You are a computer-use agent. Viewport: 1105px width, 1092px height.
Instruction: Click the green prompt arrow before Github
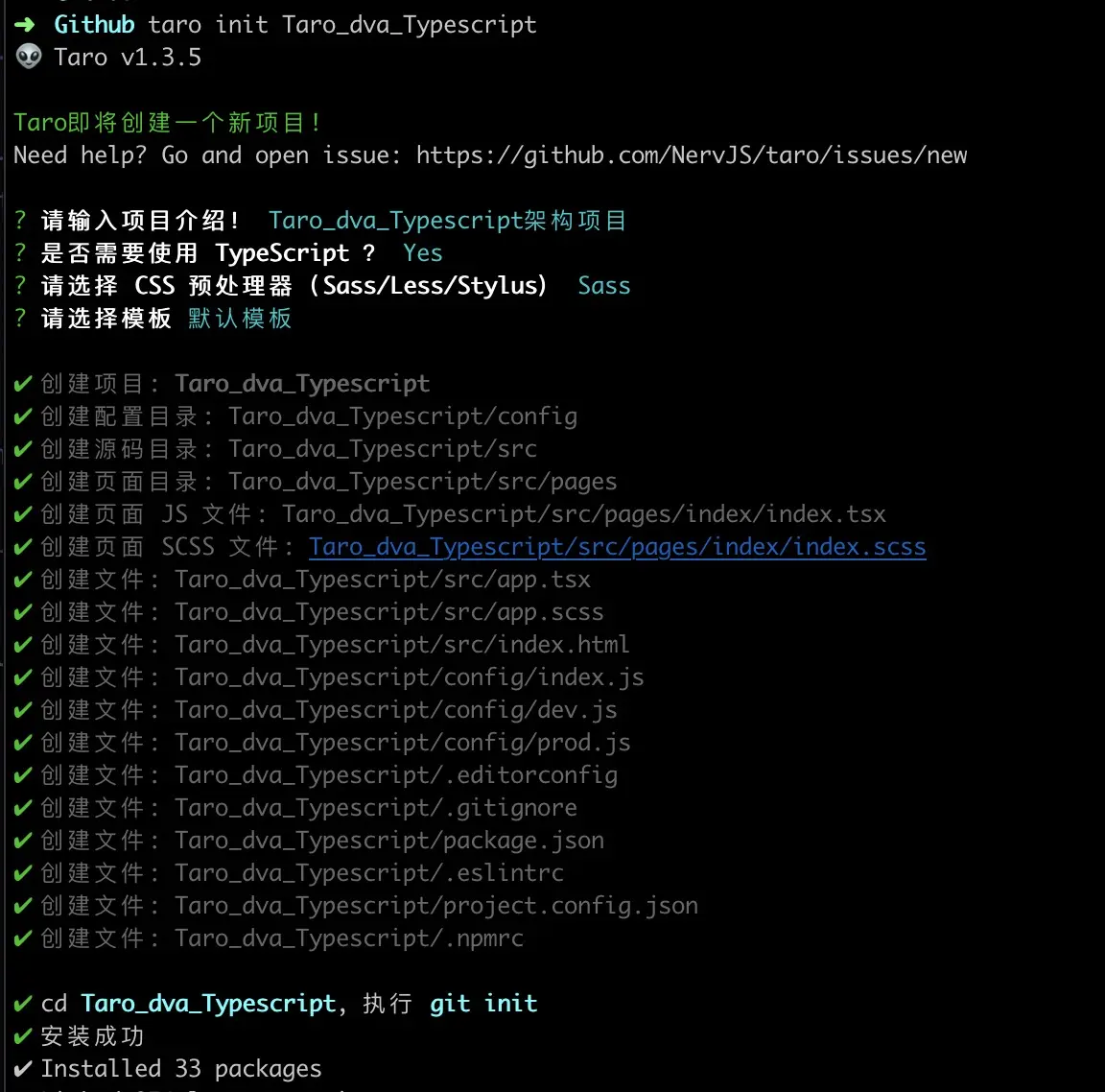(25, 25)
